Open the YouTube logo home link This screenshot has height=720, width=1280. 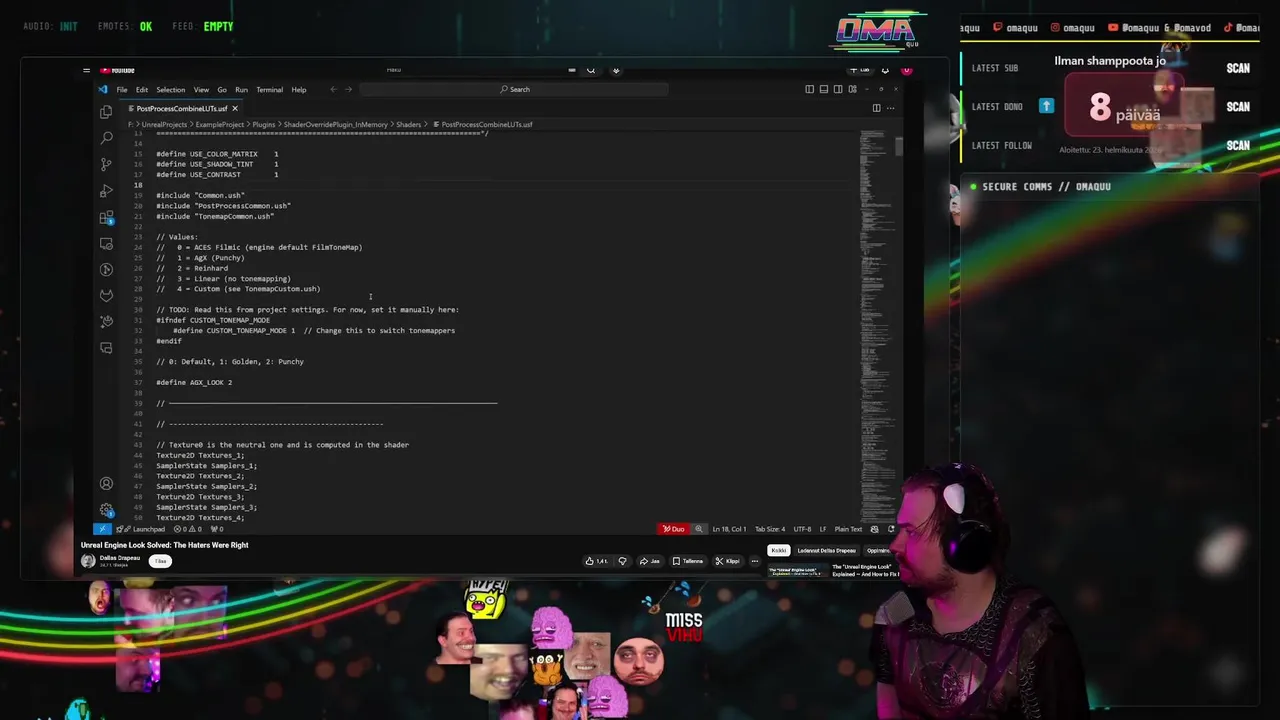pyautogui.click(x=118, y=70)
